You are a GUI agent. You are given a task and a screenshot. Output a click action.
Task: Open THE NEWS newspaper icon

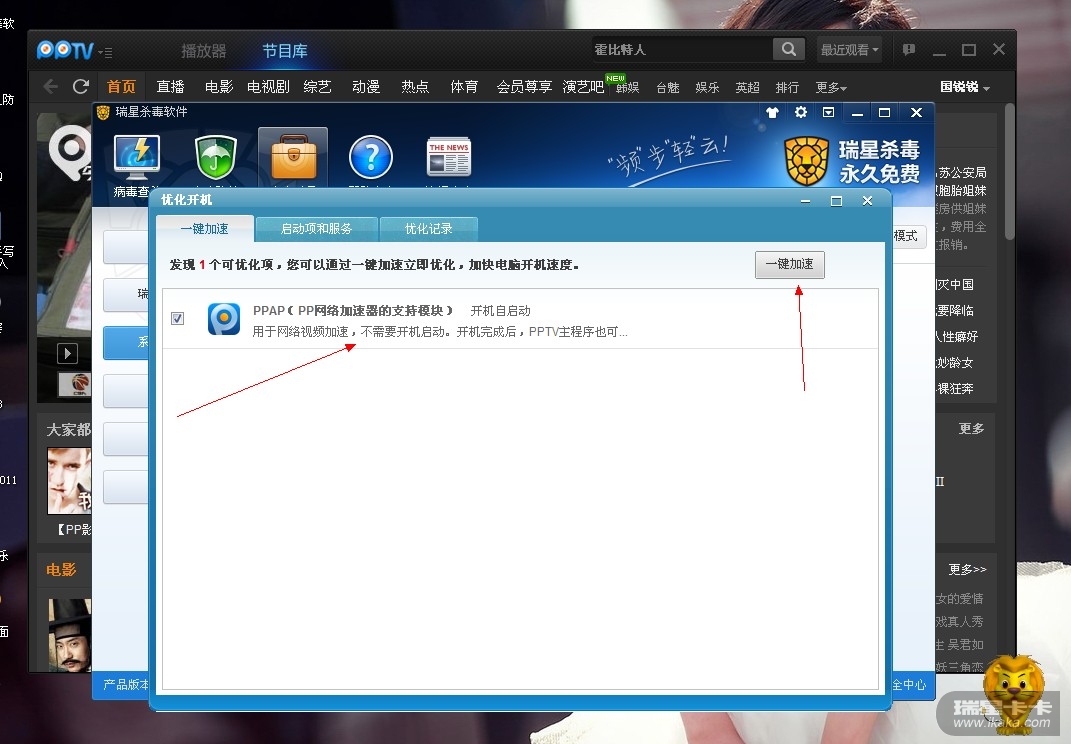(449, 157)
